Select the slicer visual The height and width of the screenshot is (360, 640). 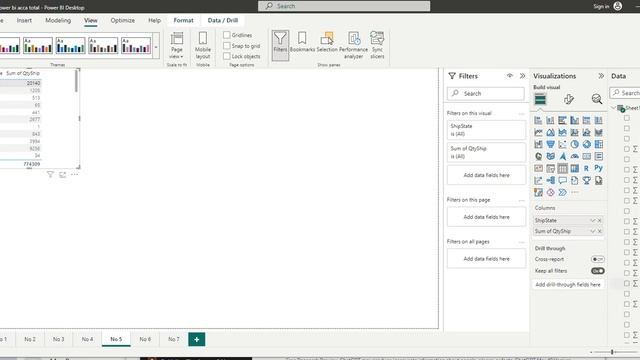pyautogui.click(x=550, y=169)
